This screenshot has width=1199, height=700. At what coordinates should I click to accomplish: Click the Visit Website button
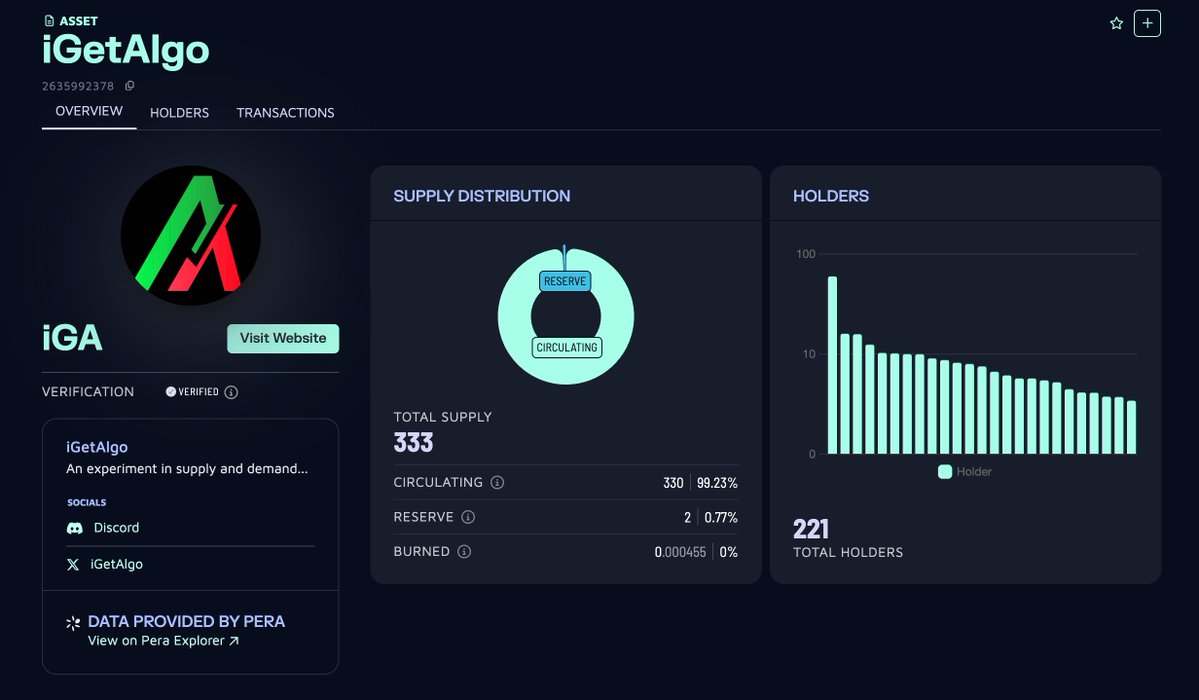tap(283, 338)
